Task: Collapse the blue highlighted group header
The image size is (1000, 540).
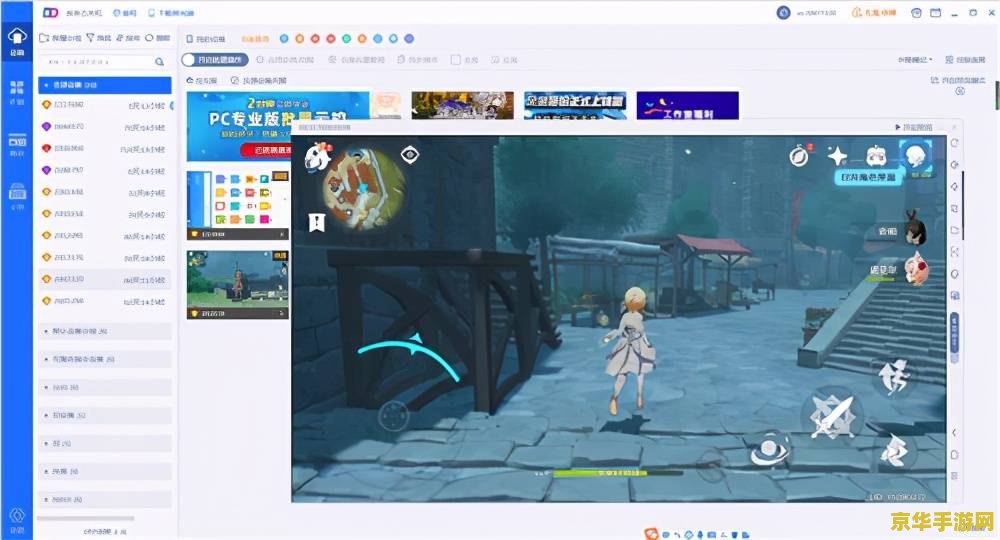Action: 105,85
